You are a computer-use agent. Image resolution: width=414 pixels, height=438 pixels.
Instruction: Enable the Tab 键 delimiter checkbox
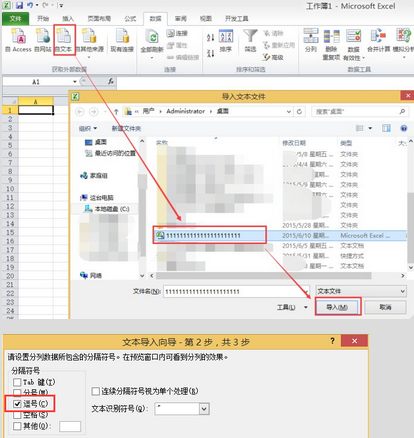click(17, 382)
